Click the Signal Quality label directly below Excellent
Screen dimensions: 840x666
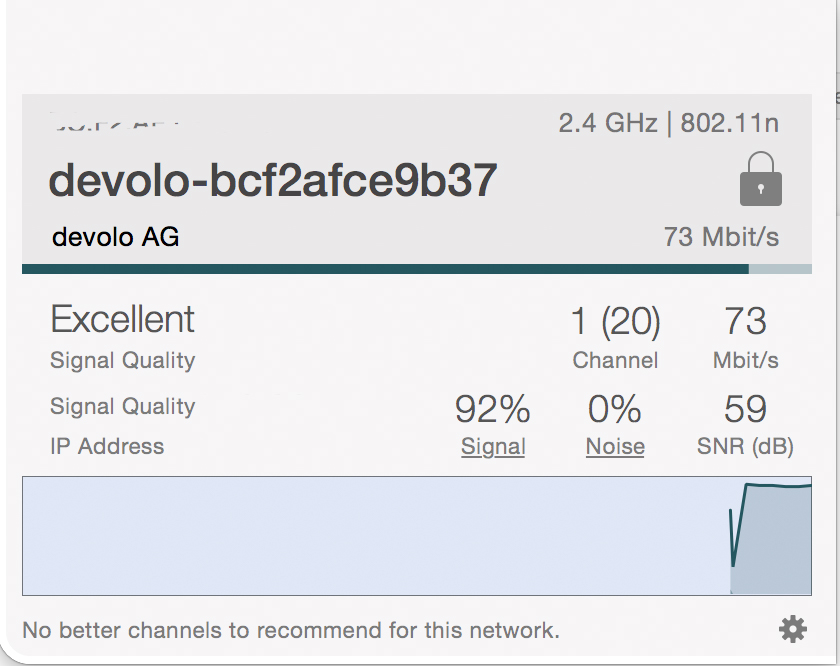(x=123, y=361)
